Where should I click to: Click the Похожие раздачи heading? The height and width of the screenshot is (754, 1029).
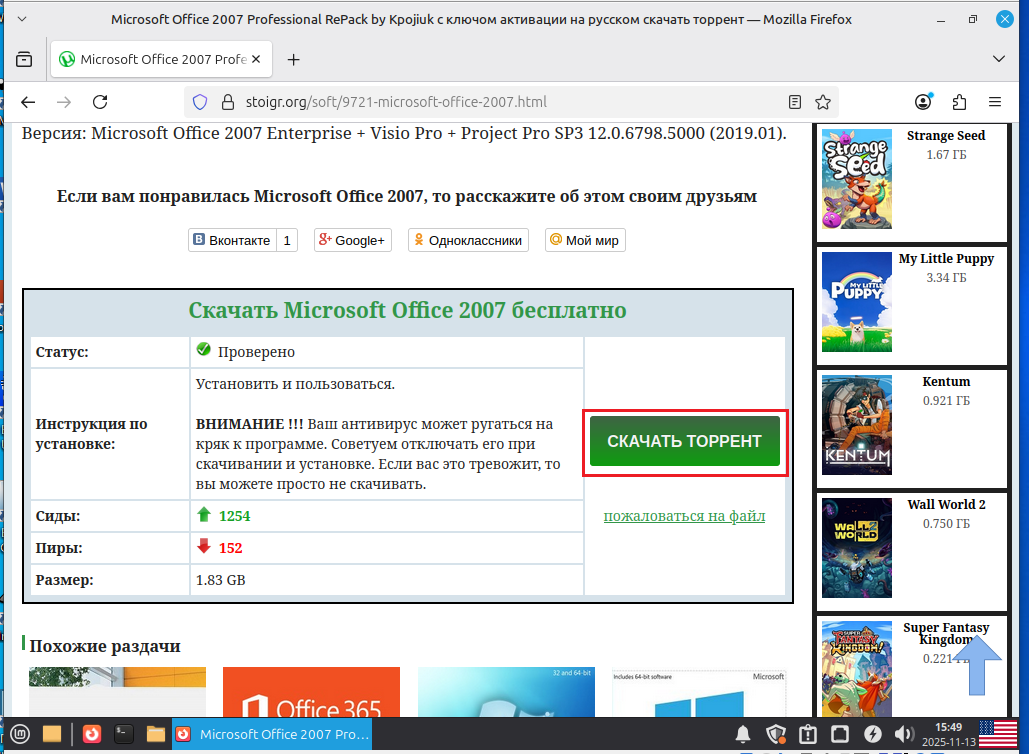tap(104, 646)
